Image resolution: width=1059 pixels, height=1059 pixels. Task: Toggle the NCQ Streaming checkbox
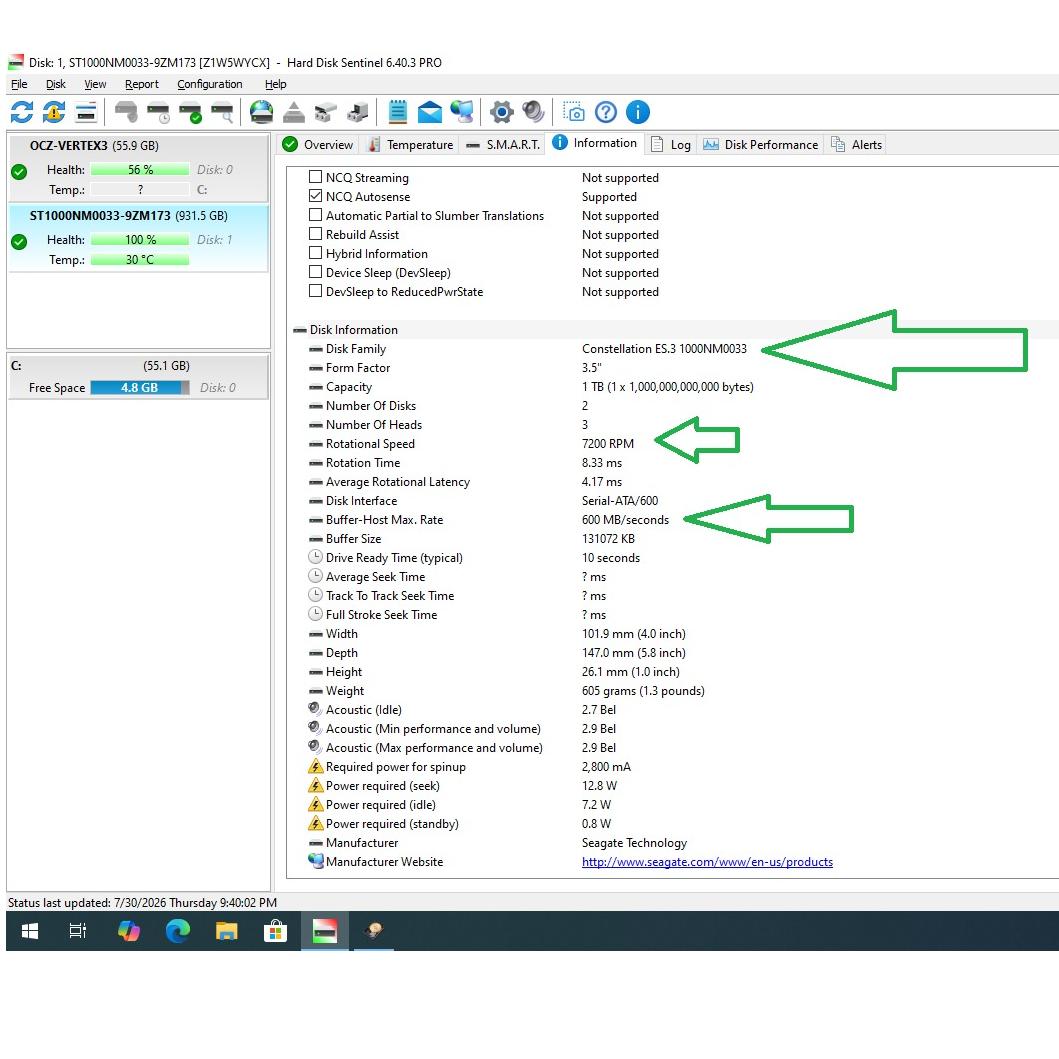click(315, 177)
